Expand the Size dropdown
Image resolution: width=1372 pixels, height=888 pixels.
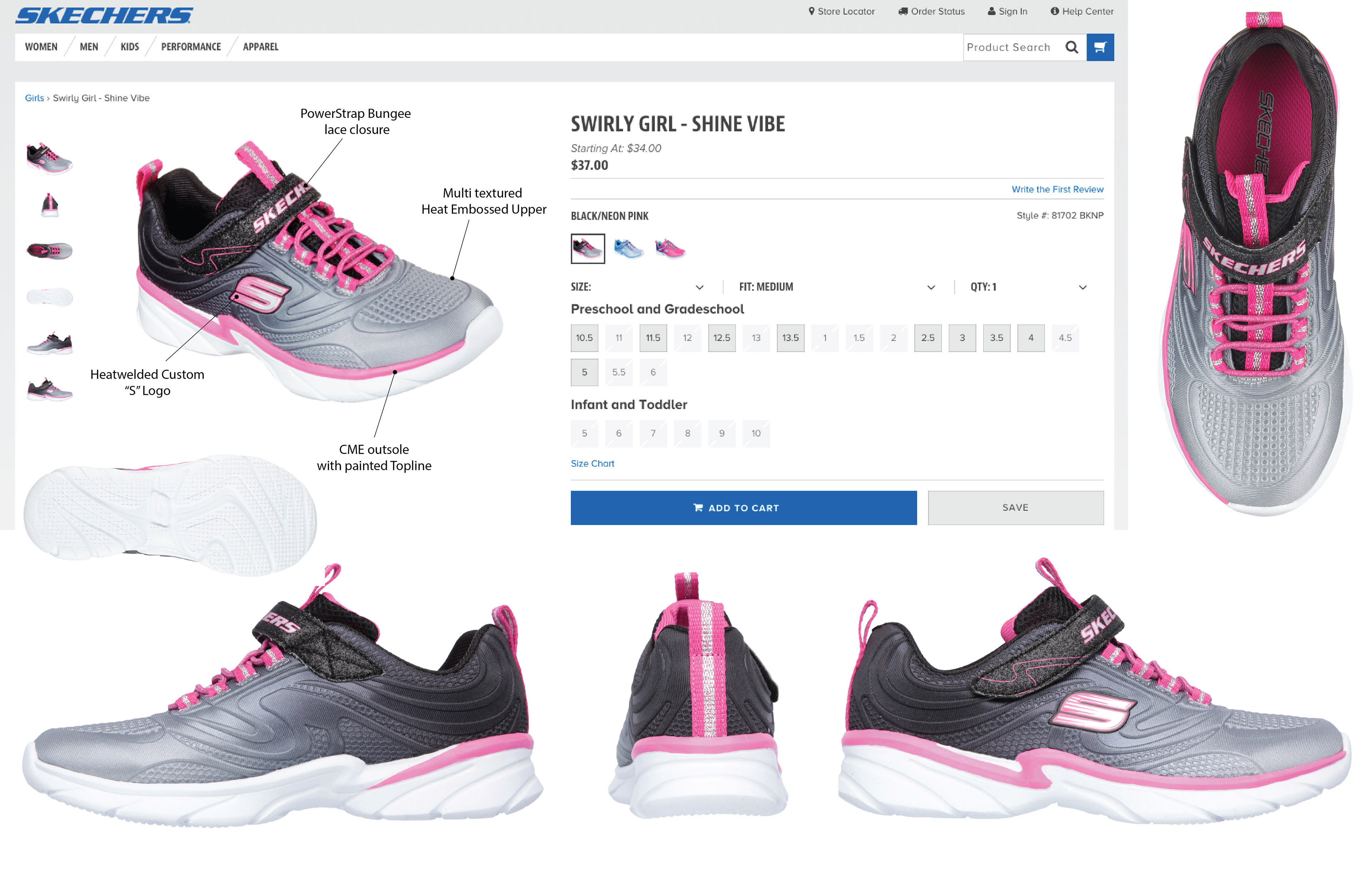pyautogui.click(x=637, y=287)
